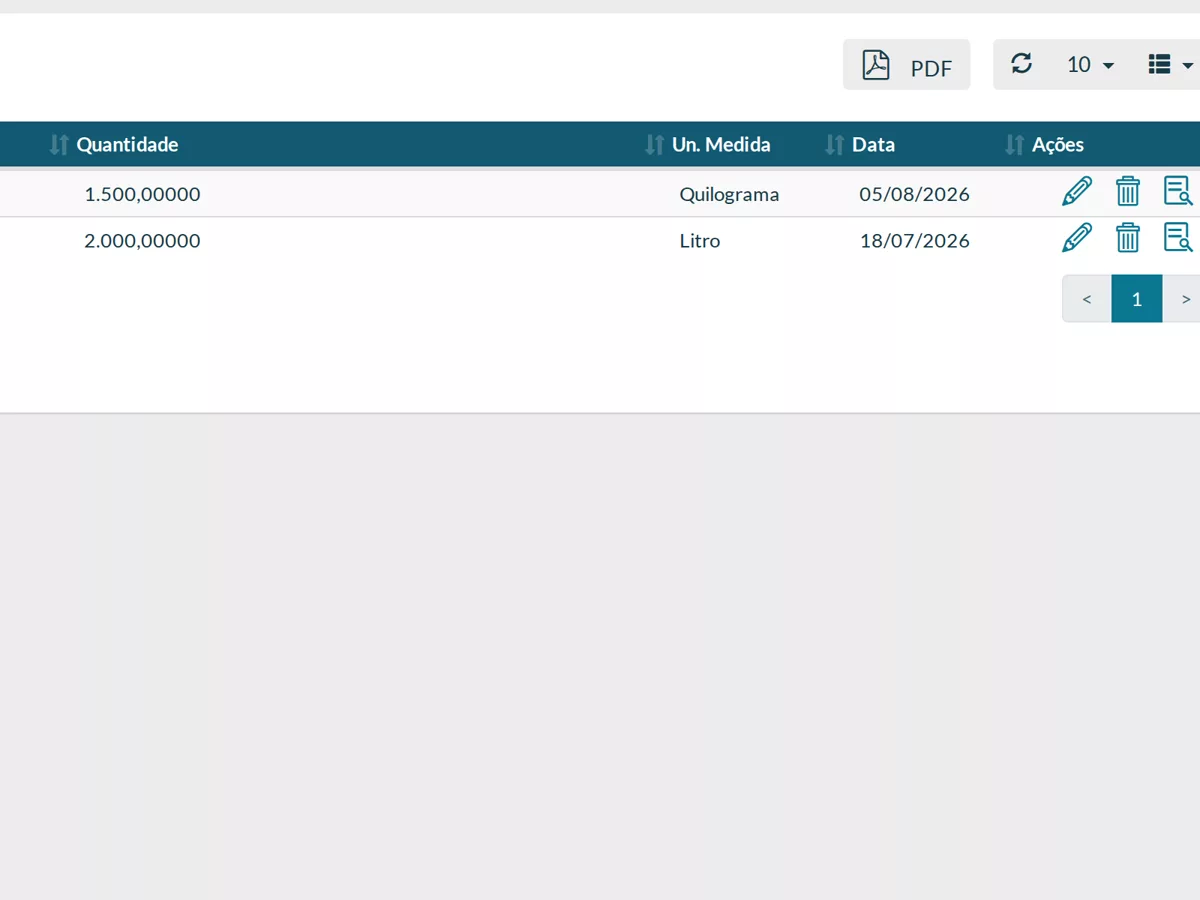Select the date 05/08/2026
The height and width of the screenshot is (900, 1200).
[915, 194]
